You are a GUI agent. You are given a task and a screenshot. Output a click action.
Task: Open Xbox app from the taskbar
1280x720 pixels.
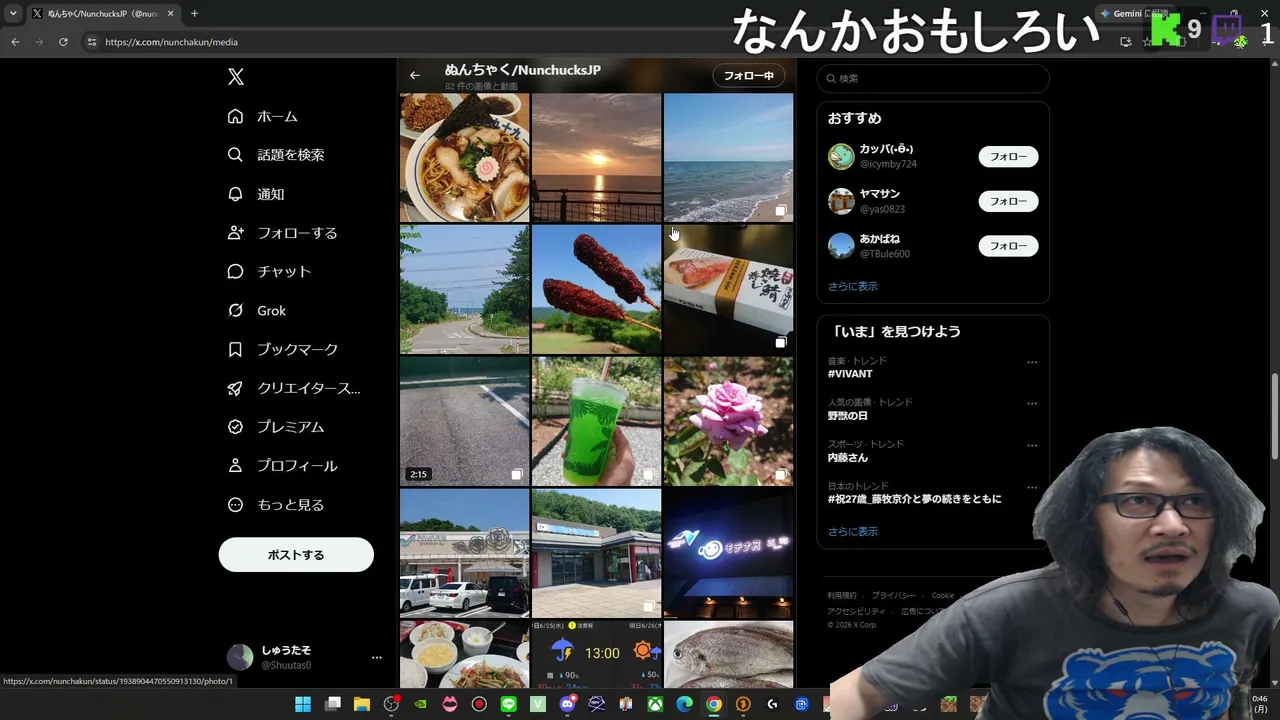pyautogui.click(x=655, y=704)
